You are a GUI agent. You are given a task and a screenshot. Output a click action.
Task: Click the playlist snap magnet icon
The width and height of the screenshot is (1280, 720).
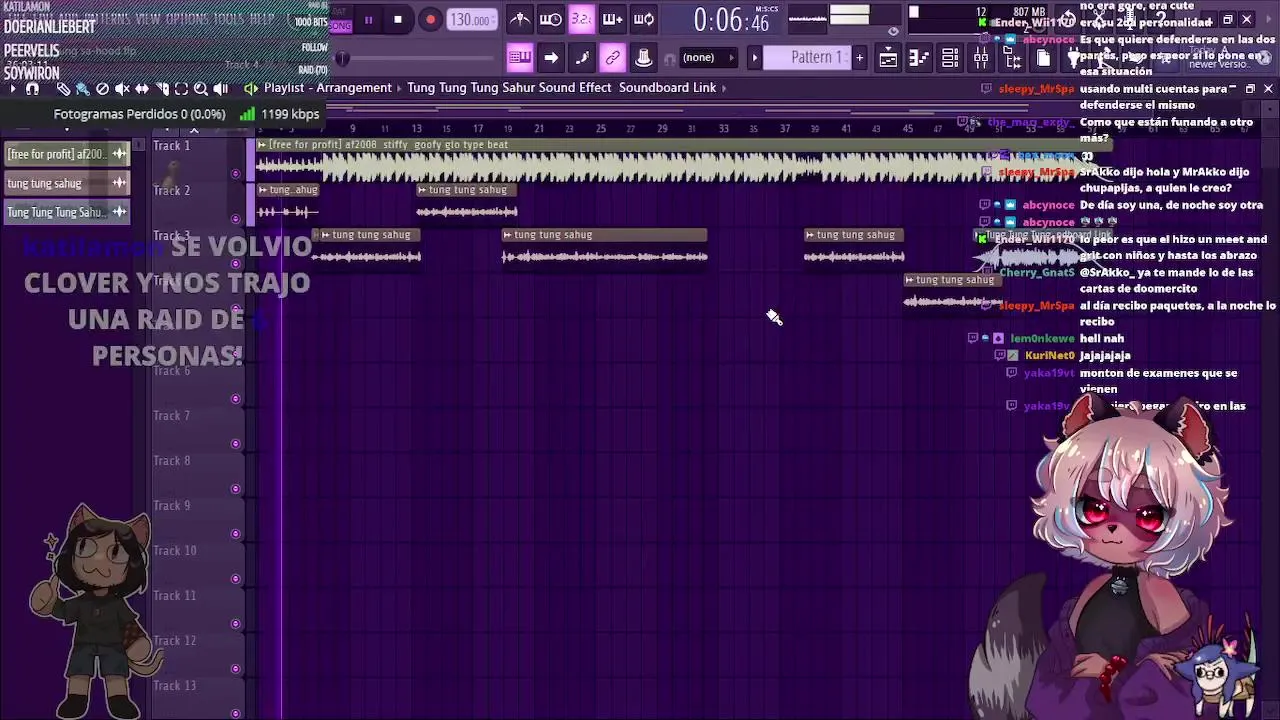[32, 89]
